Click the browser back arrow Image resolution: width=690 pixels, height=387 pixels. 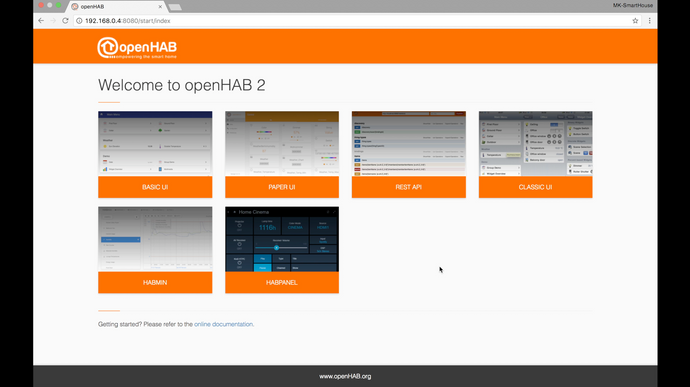point(41,21)
